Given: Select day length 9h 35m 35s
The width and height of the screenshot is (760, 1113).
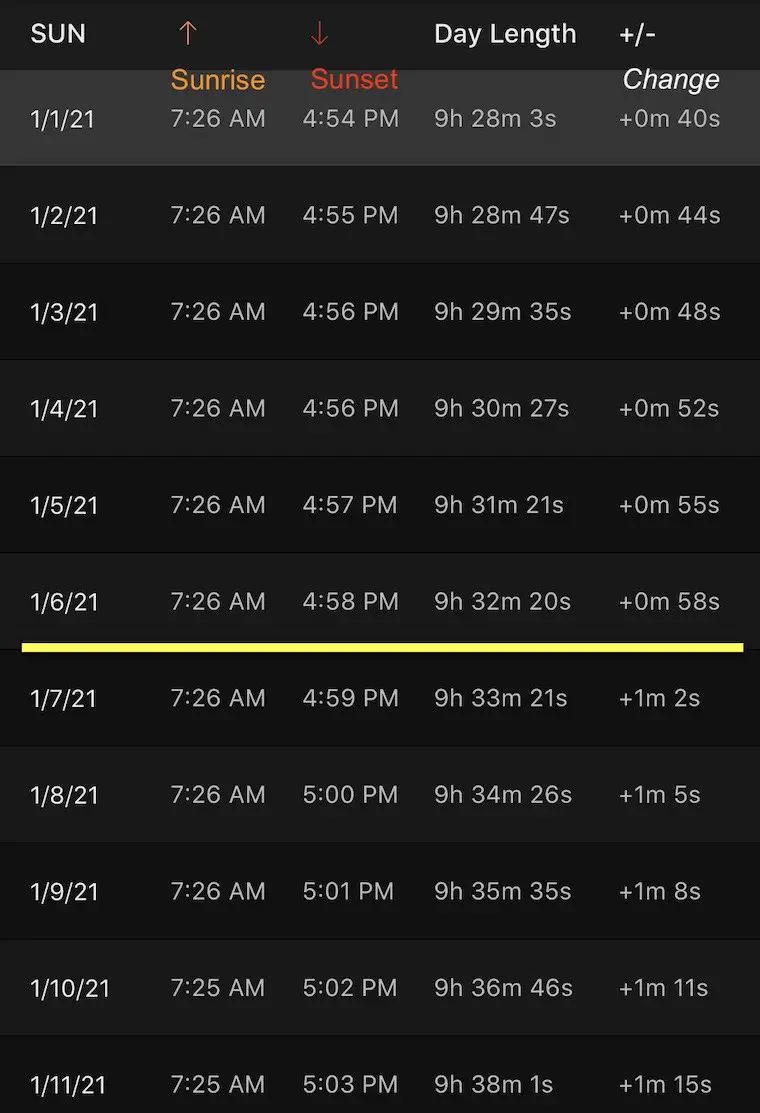Looking at the screenshot, I should [x=502, y=891].
